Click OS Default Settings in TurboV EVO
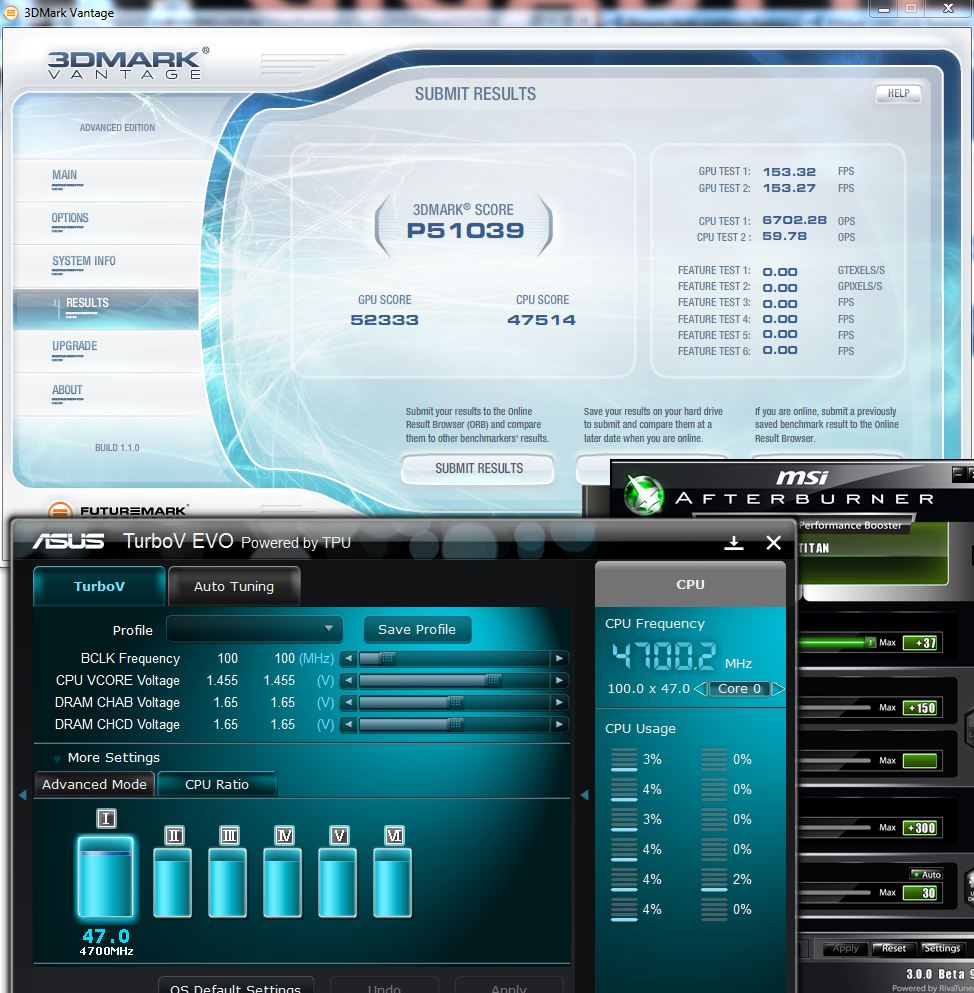 tap(236, 985)
